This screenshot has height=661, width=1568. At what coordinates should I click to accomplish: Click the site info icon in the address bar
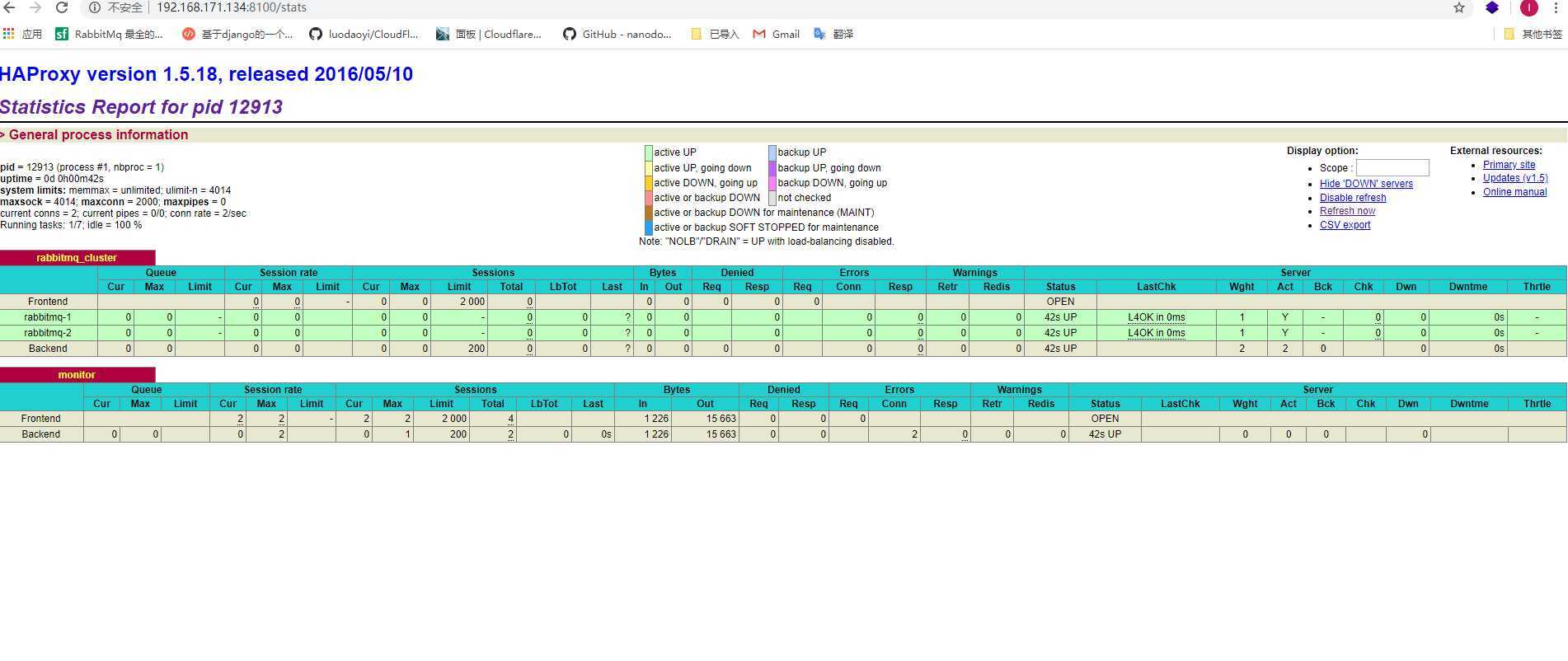(95, 7)
